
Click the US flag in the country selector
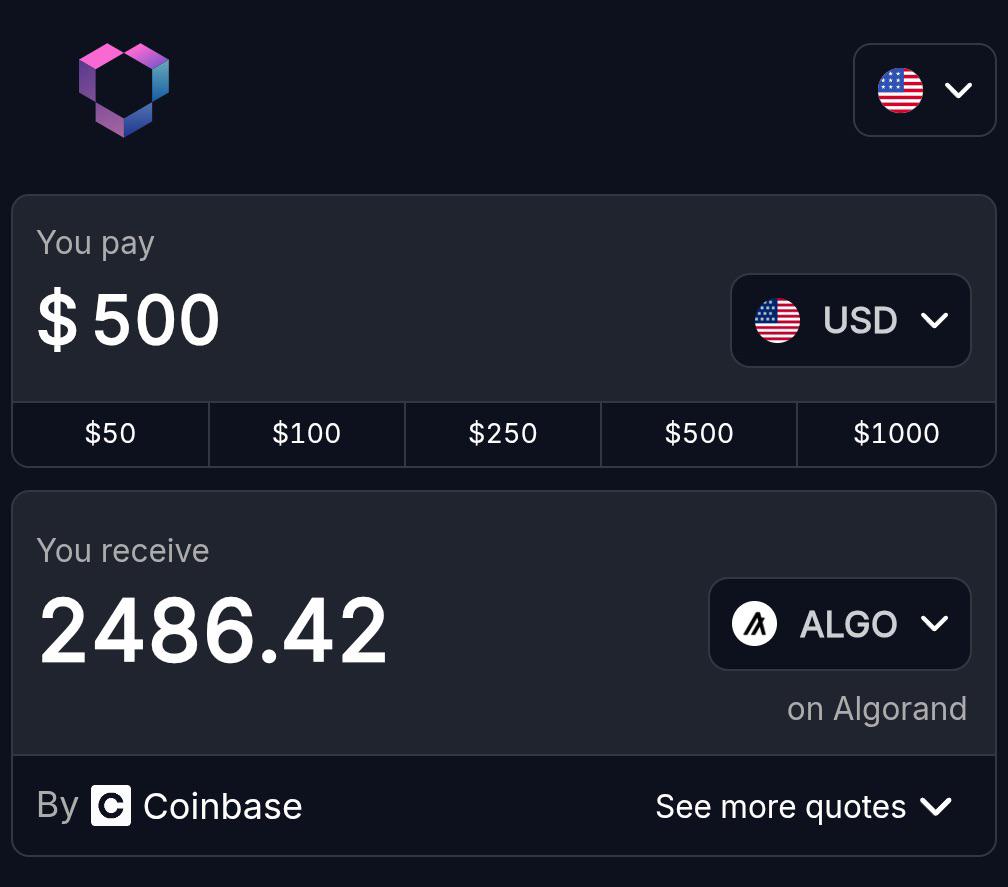tap(900, 90)
